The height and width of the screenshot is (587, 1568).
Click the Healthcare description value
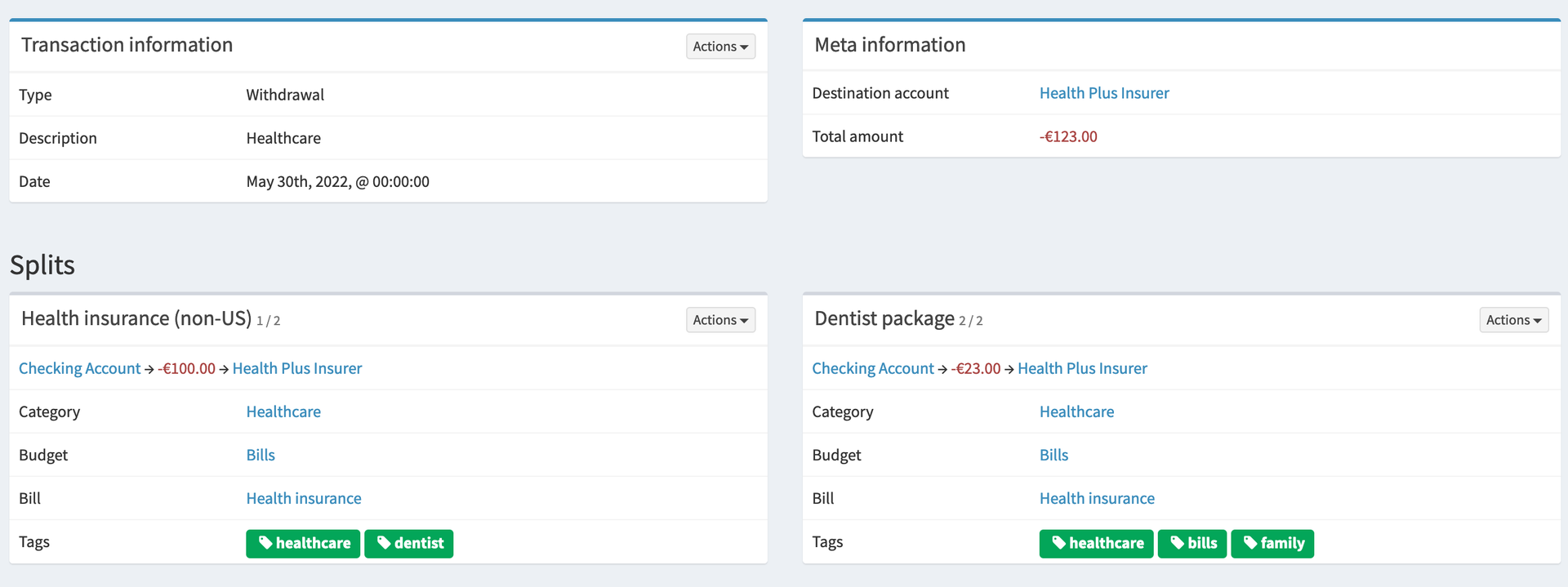coord(283,138)
